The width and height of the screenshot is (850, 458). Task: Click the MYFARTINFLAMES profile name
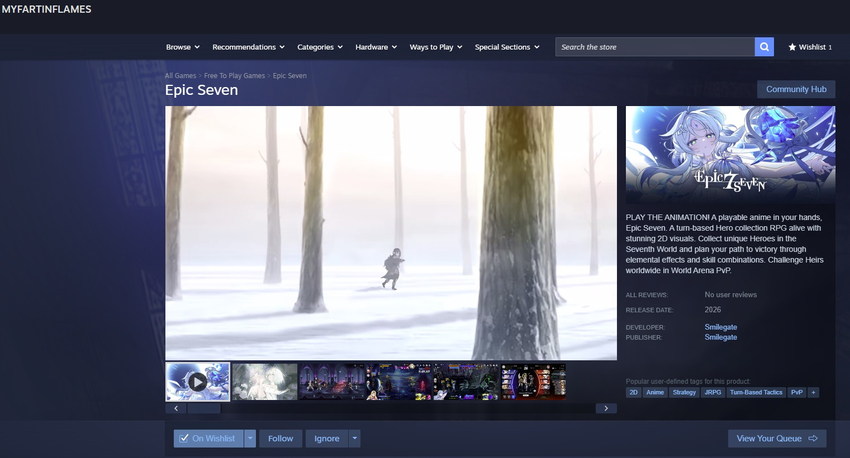[47, 9]
